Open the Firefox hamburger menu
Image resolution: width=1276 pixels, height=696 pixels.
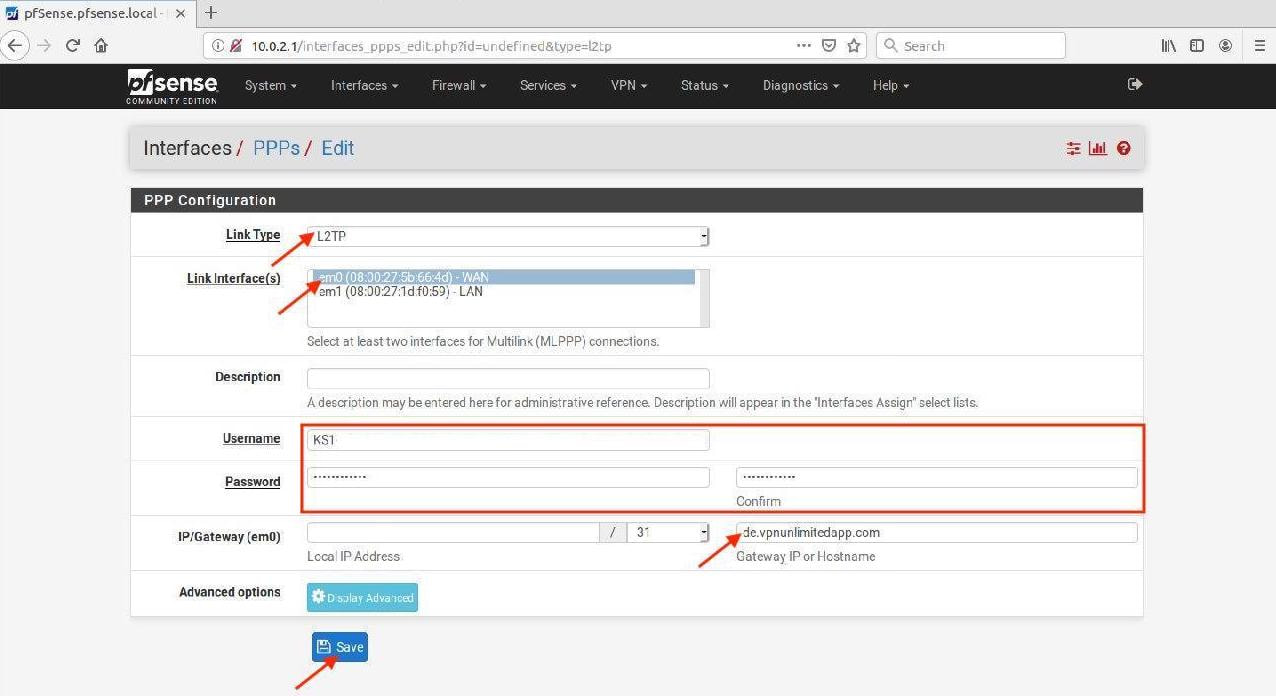(1258, 45)
